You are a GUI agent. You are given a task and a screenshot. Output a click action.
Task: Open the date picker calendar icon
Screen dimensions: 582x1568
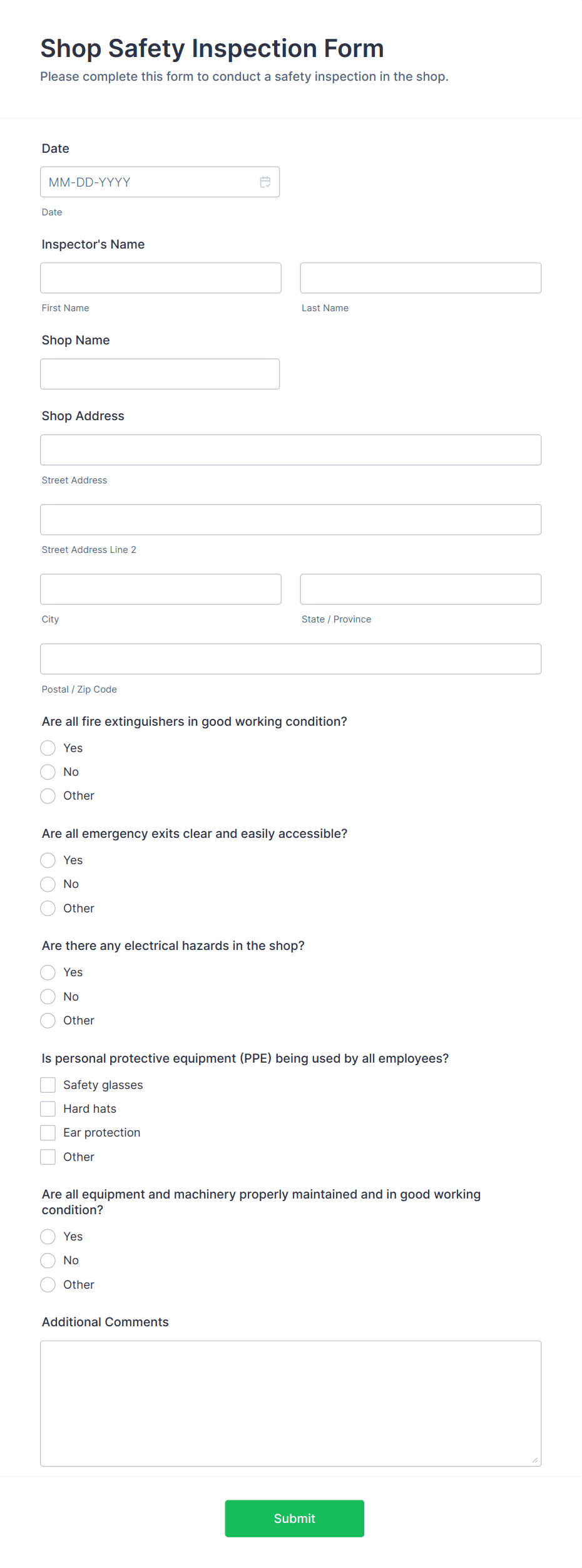pos(265,182)
